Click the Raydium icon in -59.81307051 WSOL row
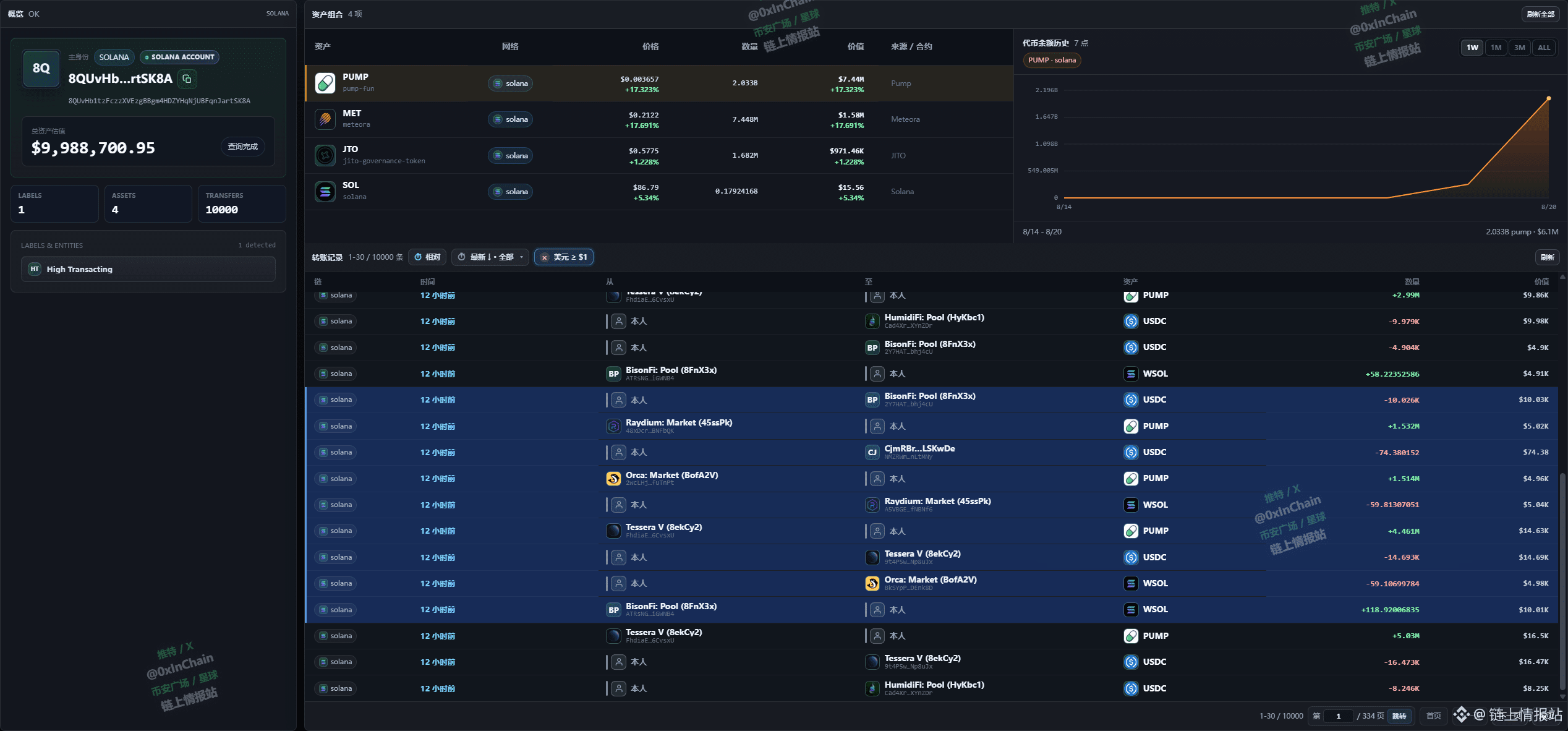Image resolution: width=1568 pixels, height=731 pixels. tap(872, 505)
